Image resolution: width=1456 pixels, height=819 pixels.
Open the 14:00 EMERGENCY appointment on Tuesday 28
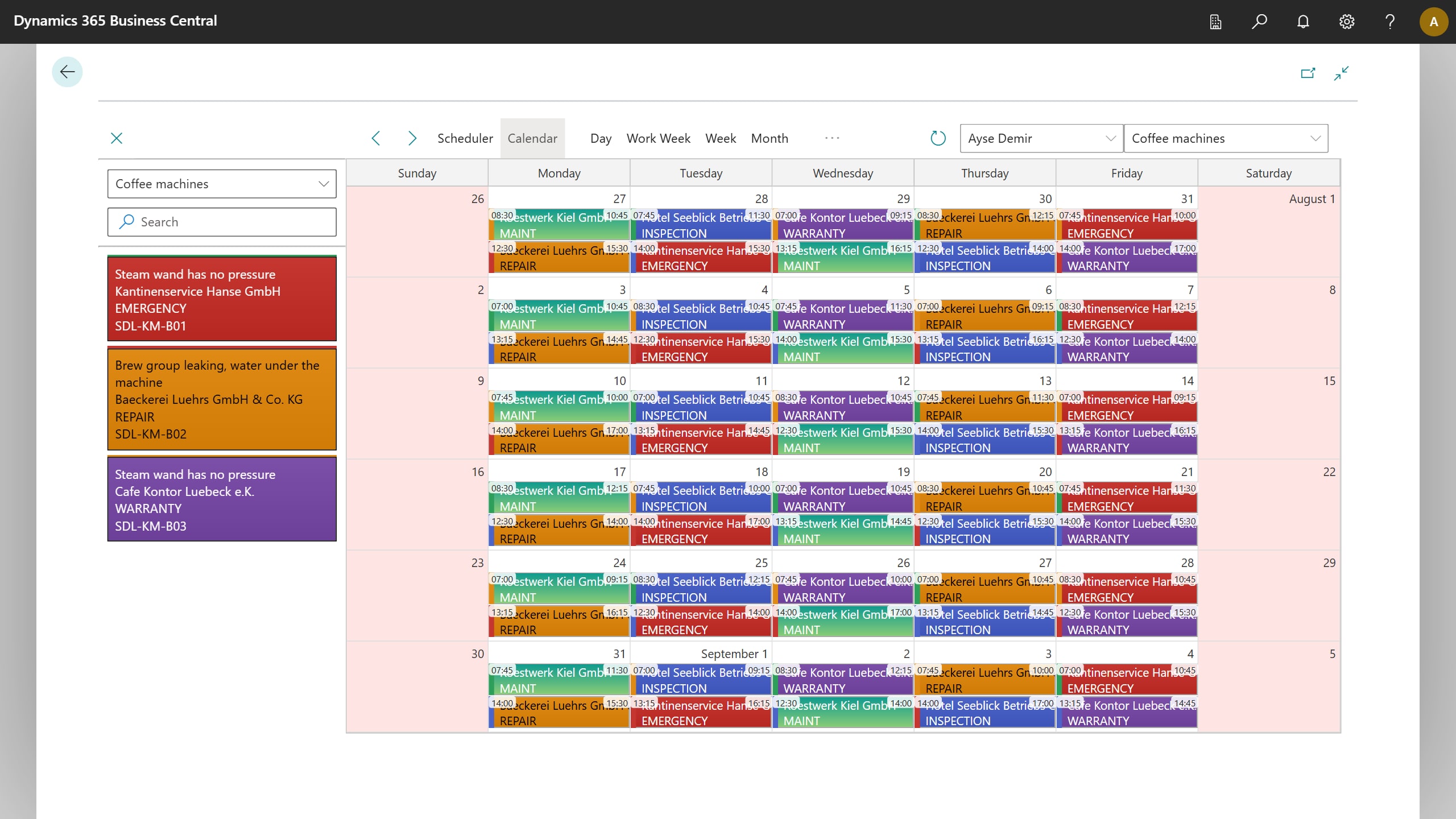pos(701,258)
